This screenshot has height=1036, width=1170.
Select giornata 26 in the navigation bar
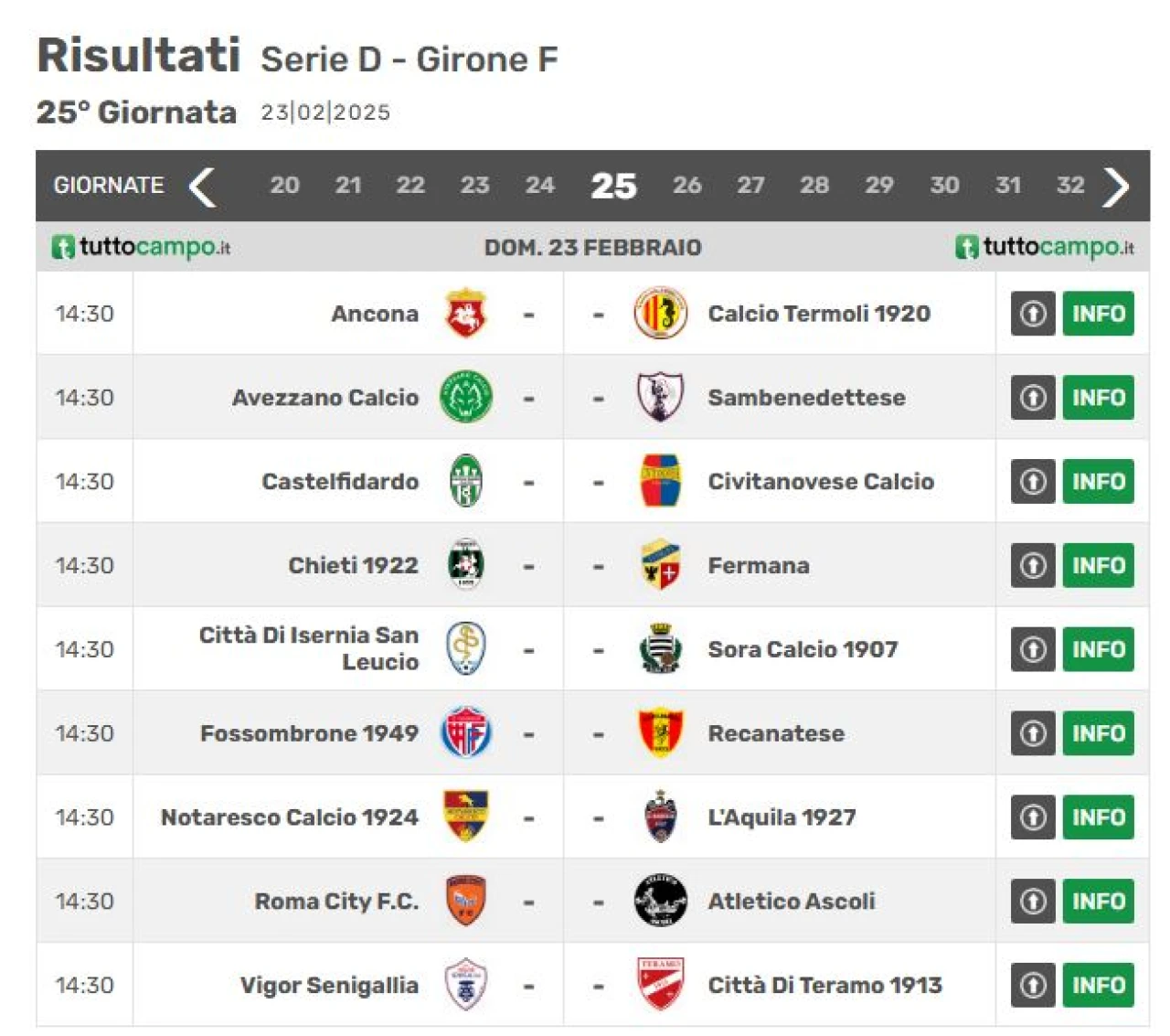687,186
